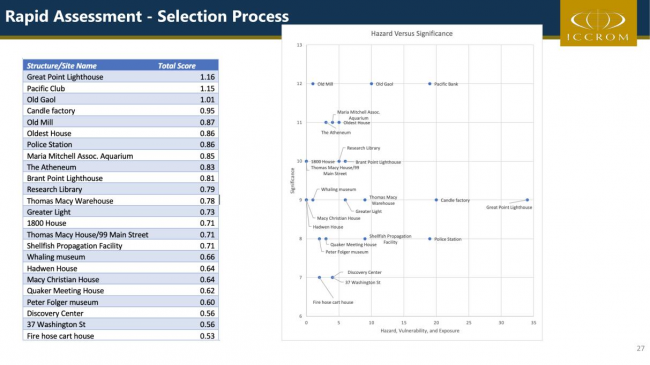Select the Old Mill data point
Screen dimensions: 650x365
click(313, 84)
